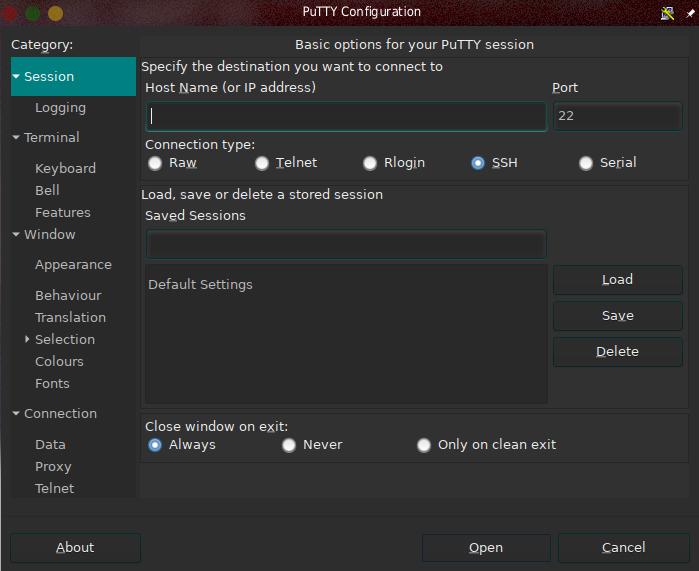
Task: Open the Appearance category
Action: click(74, 265)
